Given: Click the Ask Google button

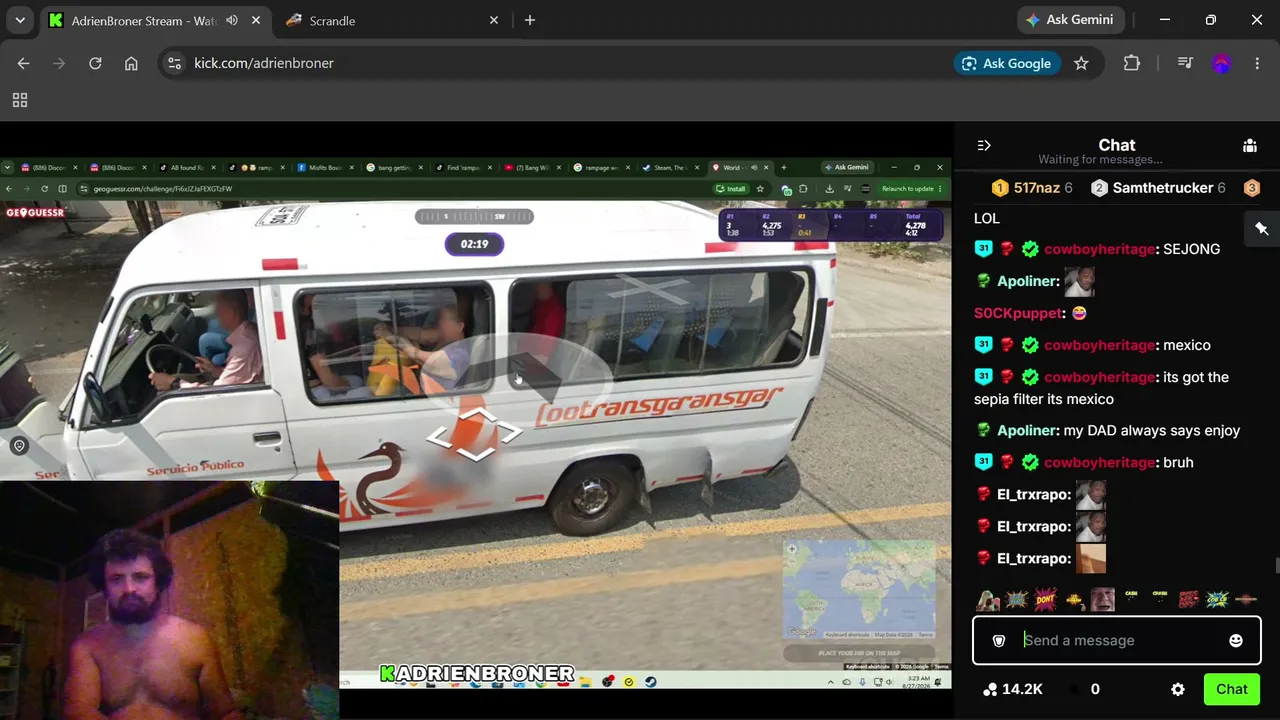Looking at the screenshot, I should [1007, 63].
